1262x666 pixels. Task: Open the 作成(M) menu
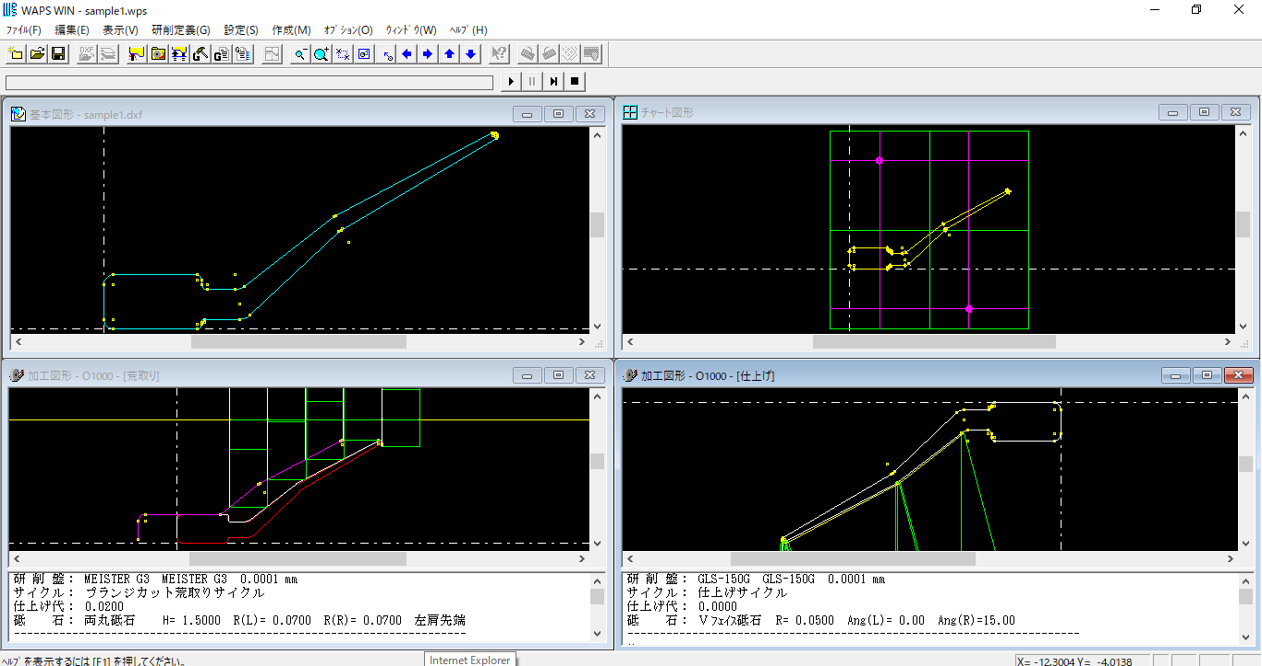tap(292, 30)
